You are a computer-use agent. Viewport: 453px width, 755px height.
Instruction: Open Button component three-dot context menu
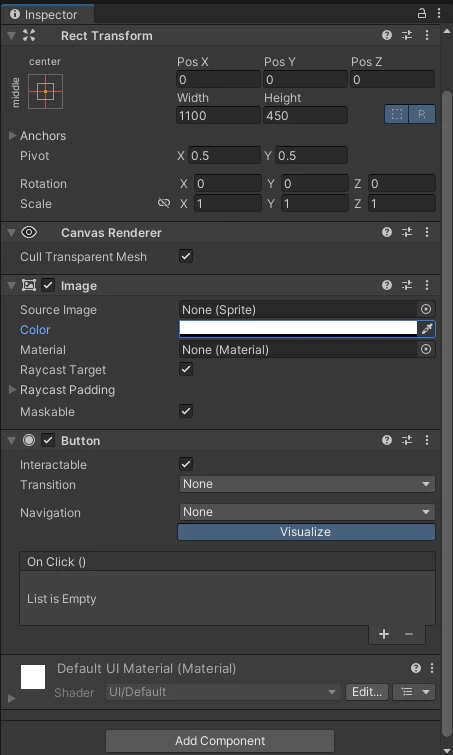point(427,440)
